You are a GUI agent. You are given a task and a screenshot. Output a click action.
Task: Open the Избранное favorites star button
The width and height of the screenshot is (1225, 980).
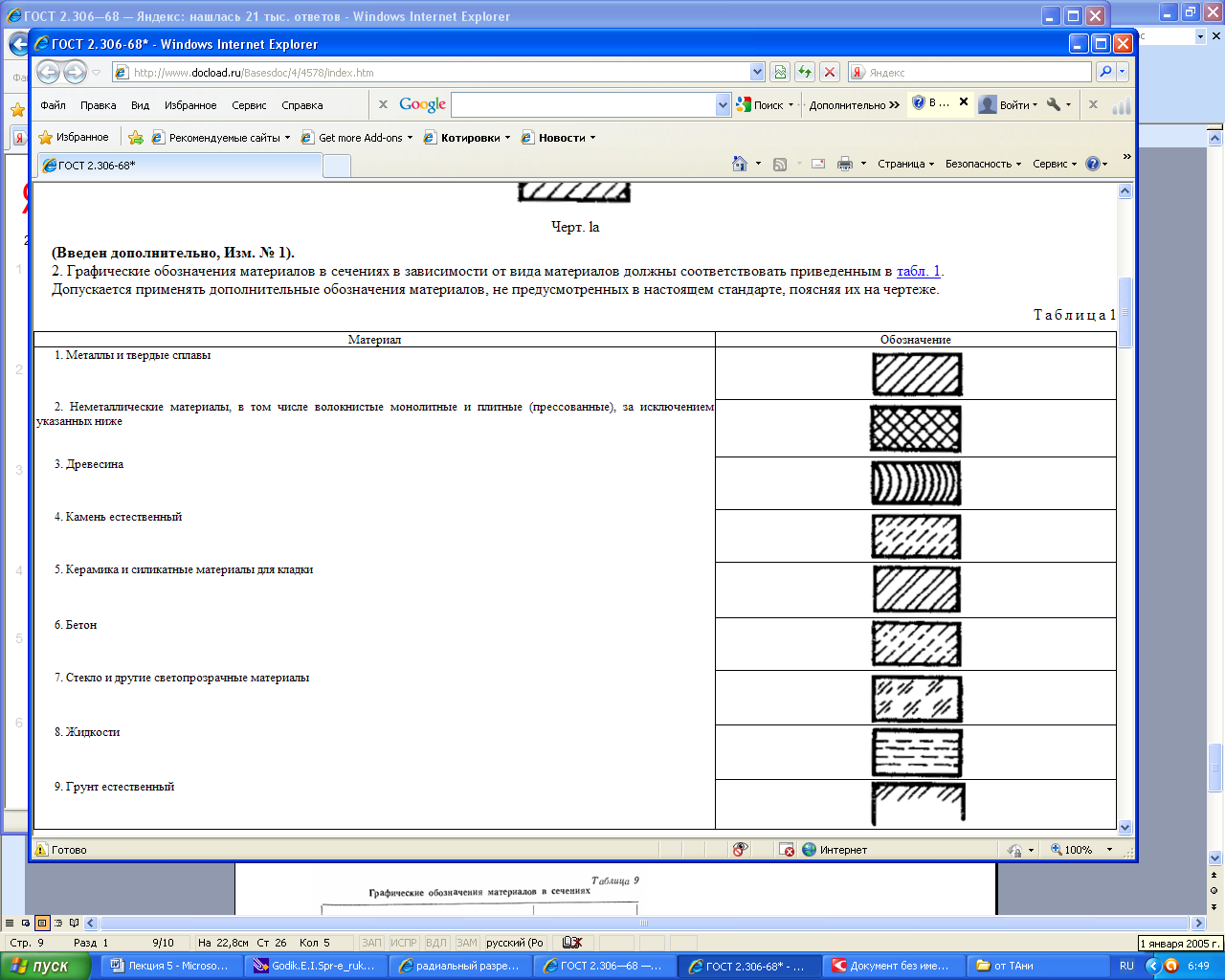(x=74, y=137)
